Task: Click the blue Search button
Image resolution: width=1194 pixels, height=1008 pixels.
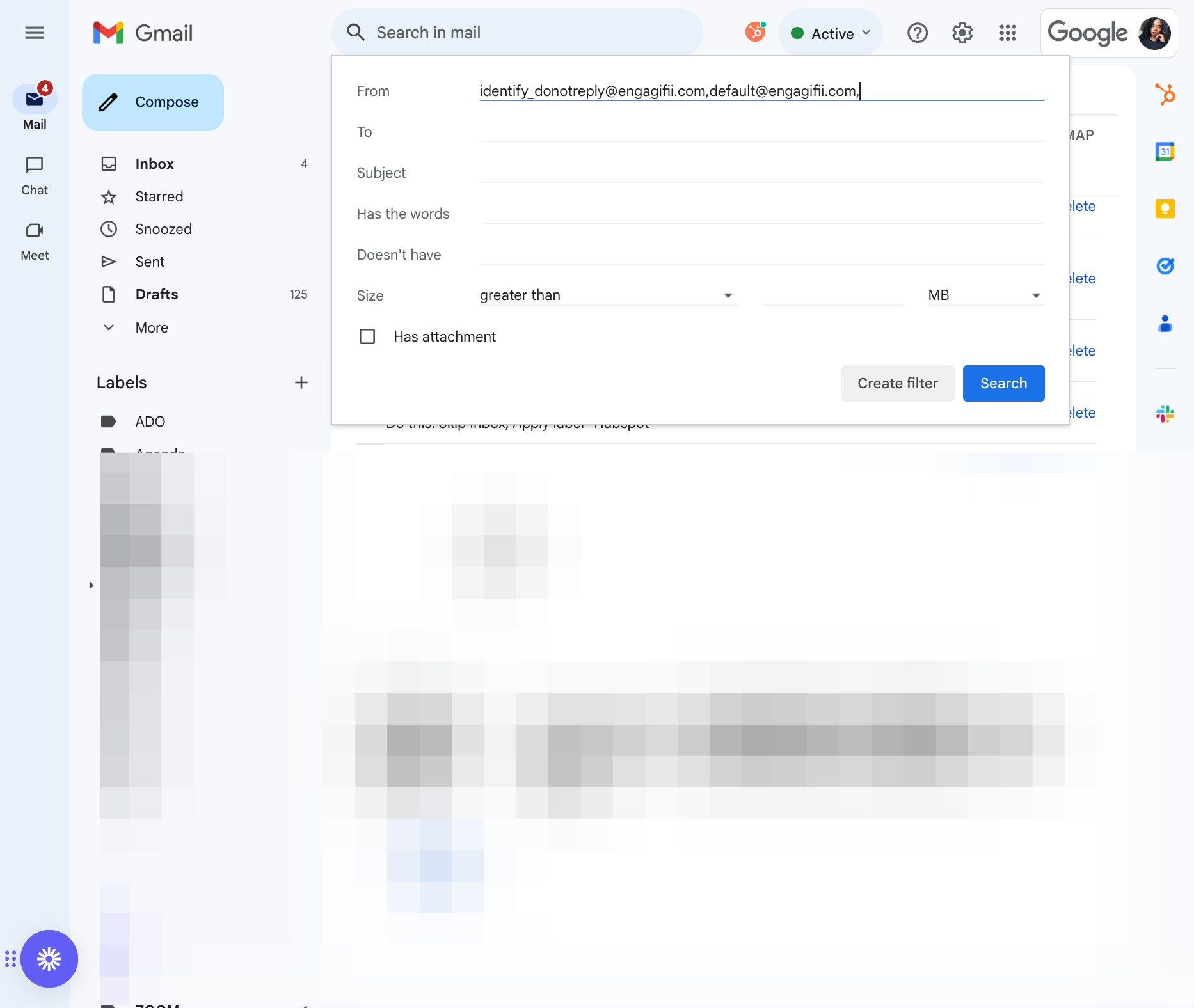Action: (1003, 383)
